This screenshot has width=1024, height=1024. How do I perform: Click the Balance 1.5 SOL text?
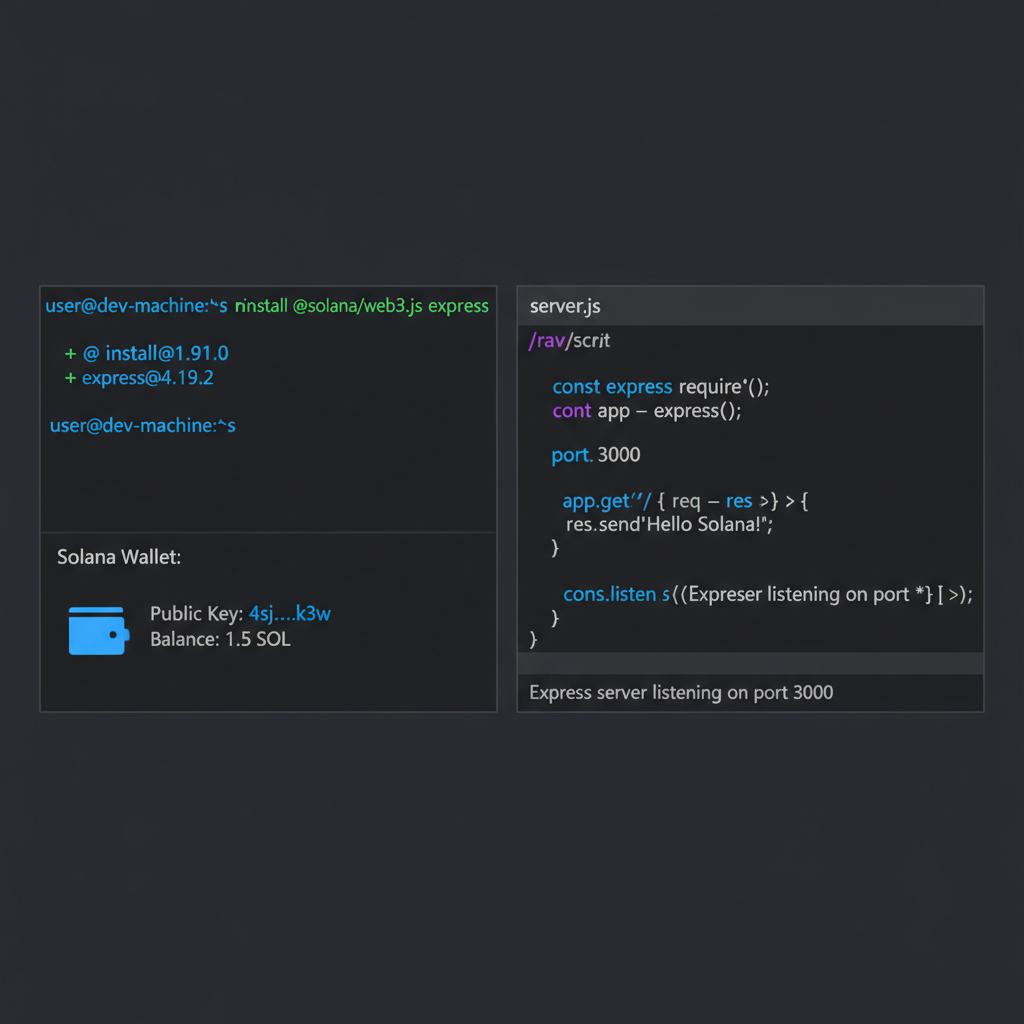[222, 638]
